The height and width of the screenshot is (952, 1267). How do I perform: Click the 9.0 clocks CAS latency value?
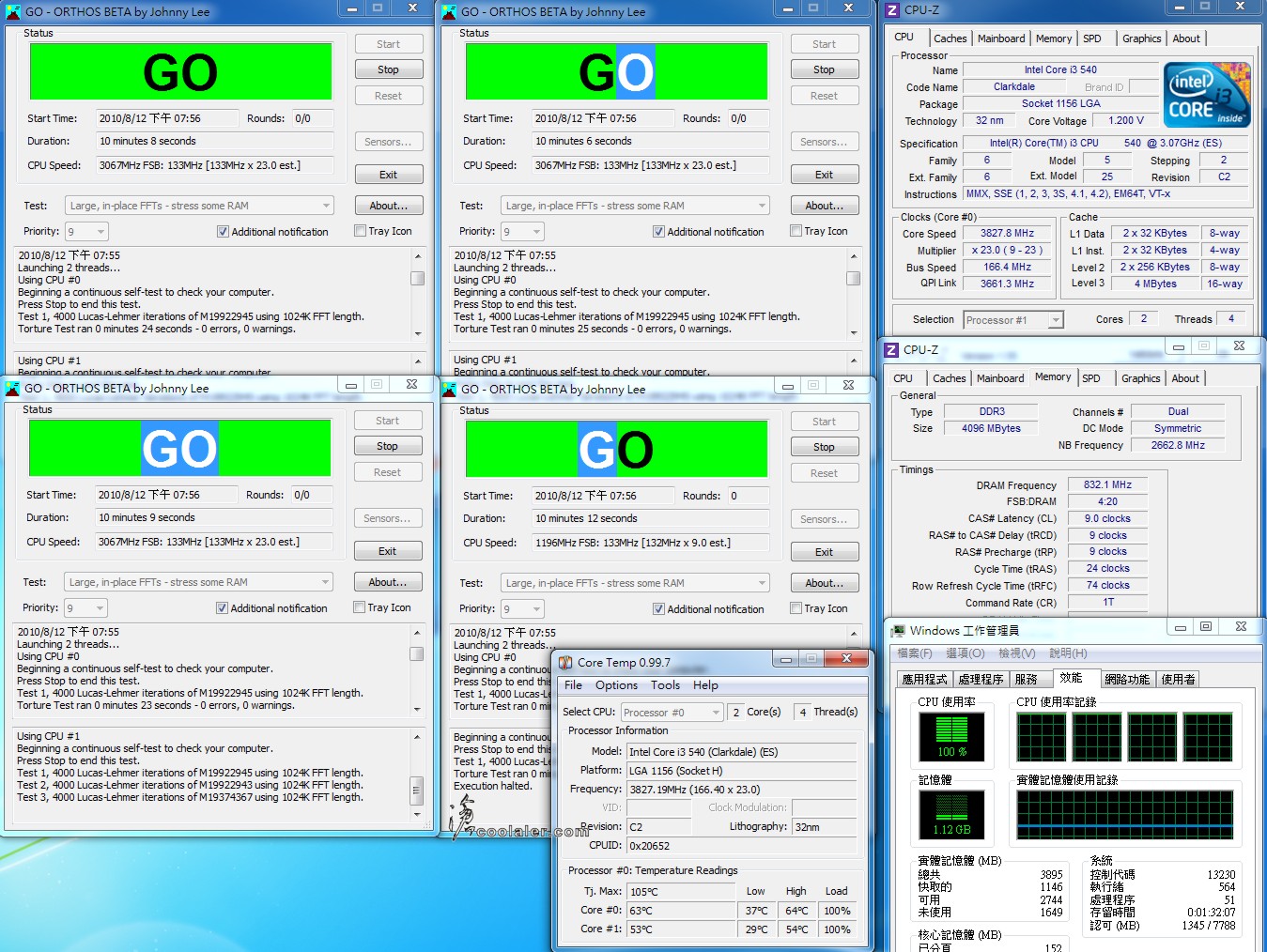(x=1107, y=518)
